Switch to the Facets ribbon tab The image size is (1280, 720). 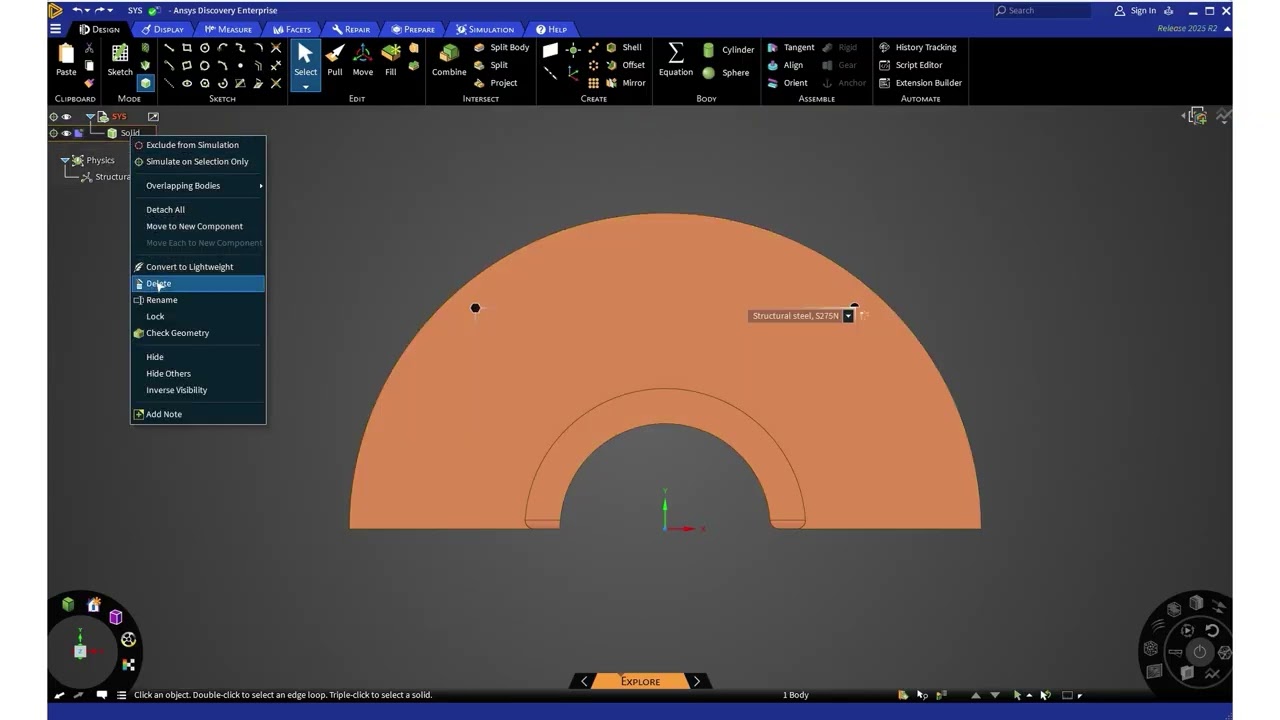click(x=292, y=29)
